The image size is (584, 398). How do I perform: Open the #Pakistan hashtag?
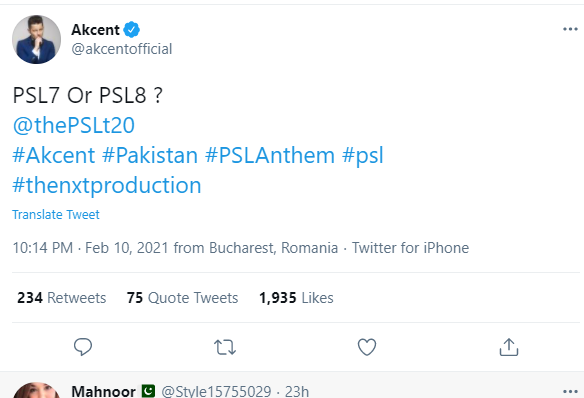150,155
